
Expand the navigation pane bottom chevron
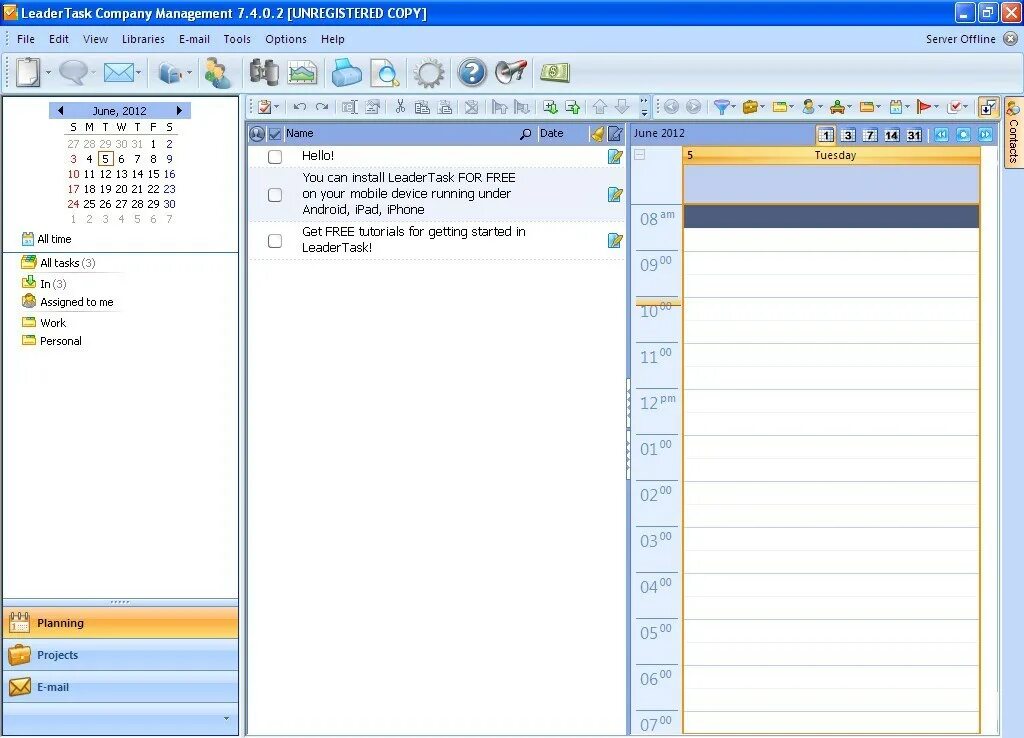click(227, 719)
